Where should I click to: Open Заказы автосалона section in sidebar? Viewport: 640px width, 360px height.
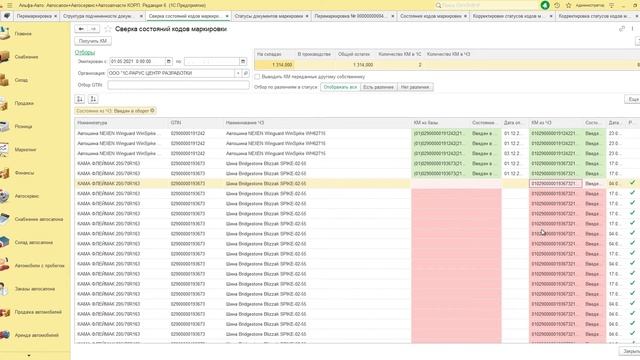(35, 289)
